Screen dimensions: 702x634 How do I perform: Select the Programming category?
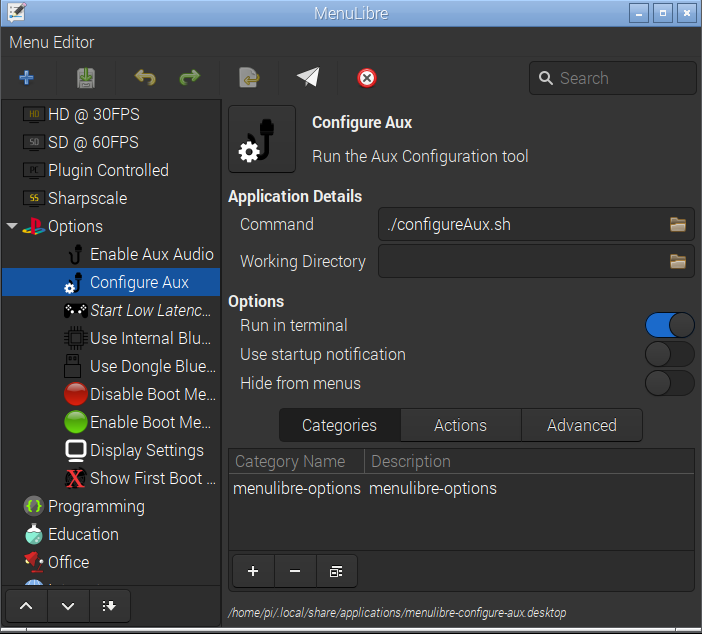[111, 506]
